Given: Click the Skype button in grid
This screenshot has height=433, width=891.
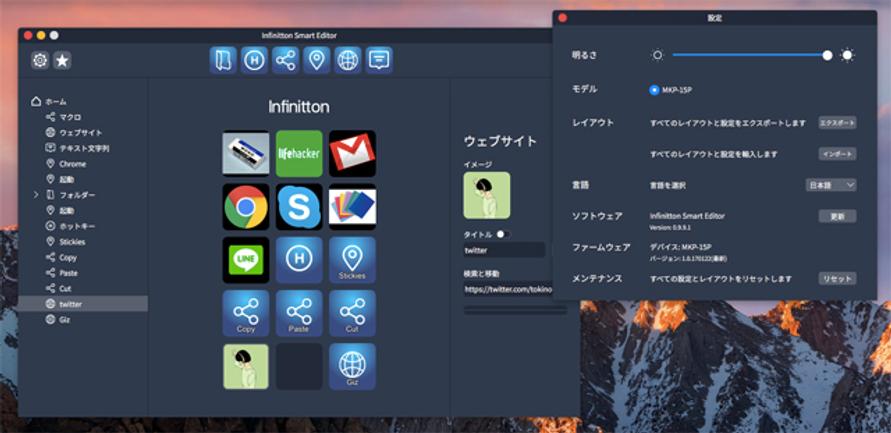Looking at the screenshot, I should click(299, 206).
